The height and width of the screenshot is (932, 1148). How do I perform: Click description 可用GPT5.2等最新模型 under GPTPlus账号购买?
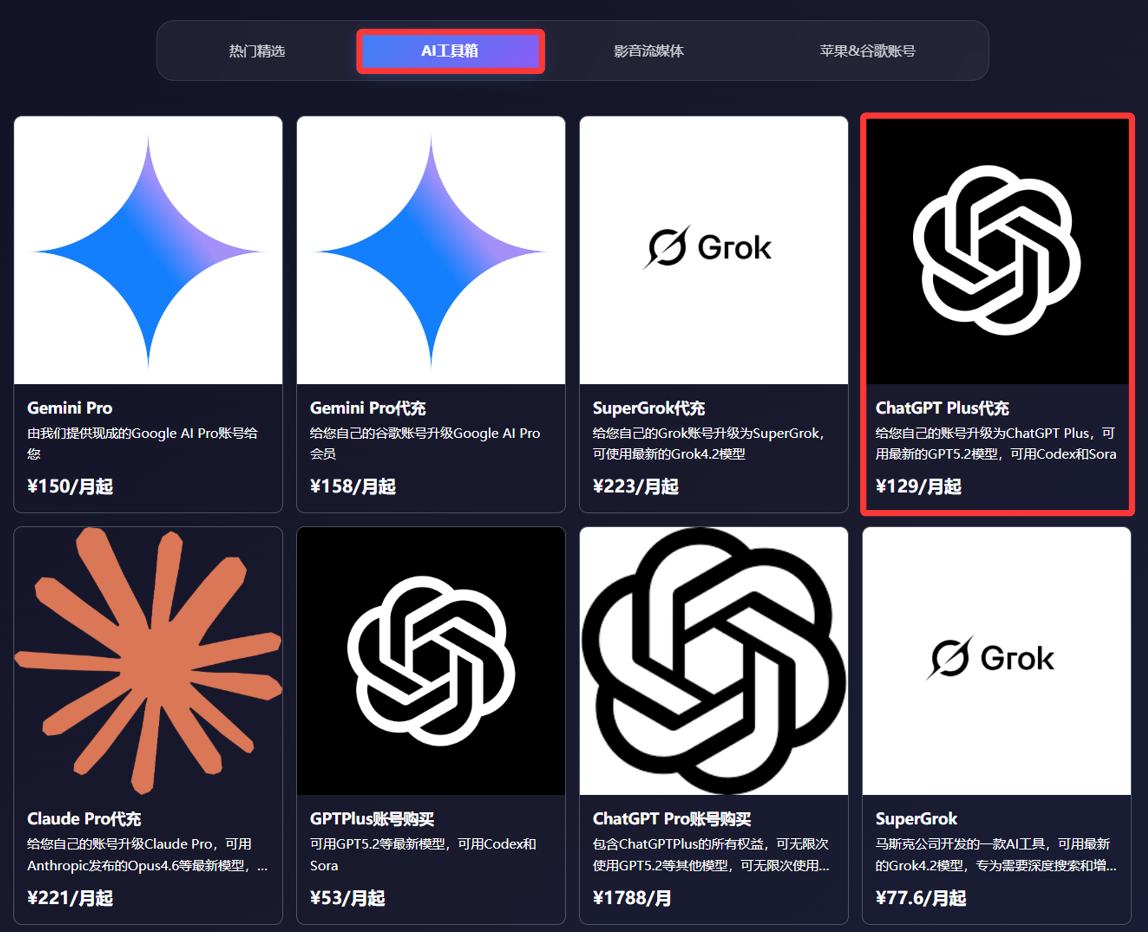coord(422,855)
